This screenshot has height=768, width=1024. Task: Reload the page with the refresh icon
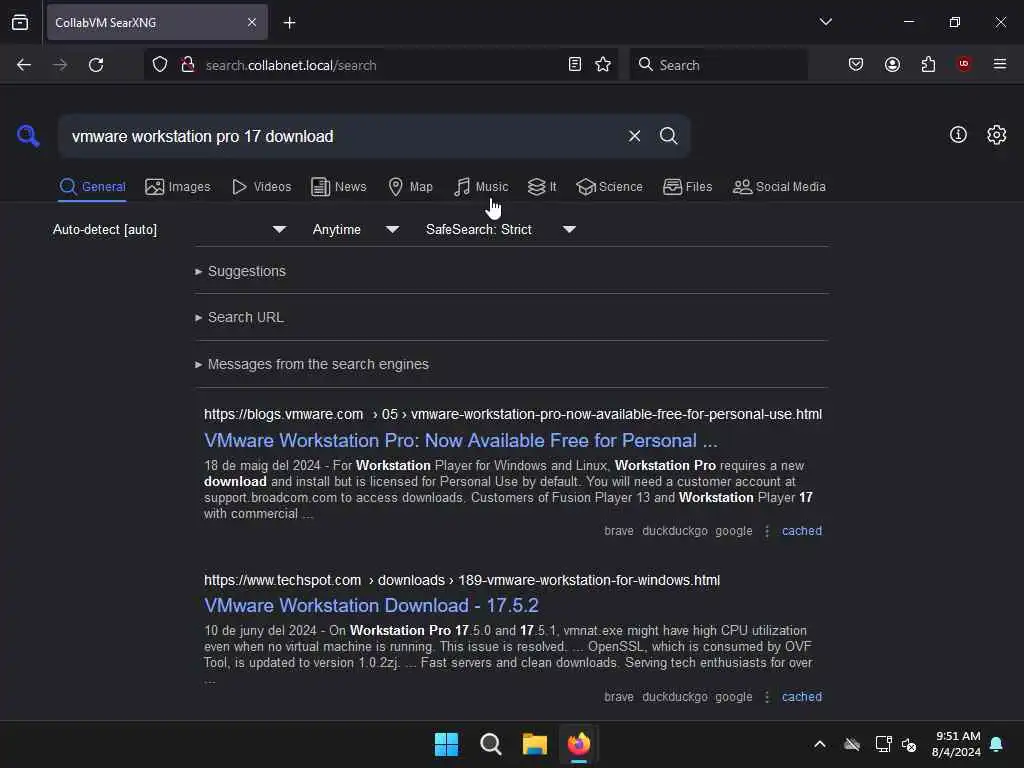tap(96, 65)
